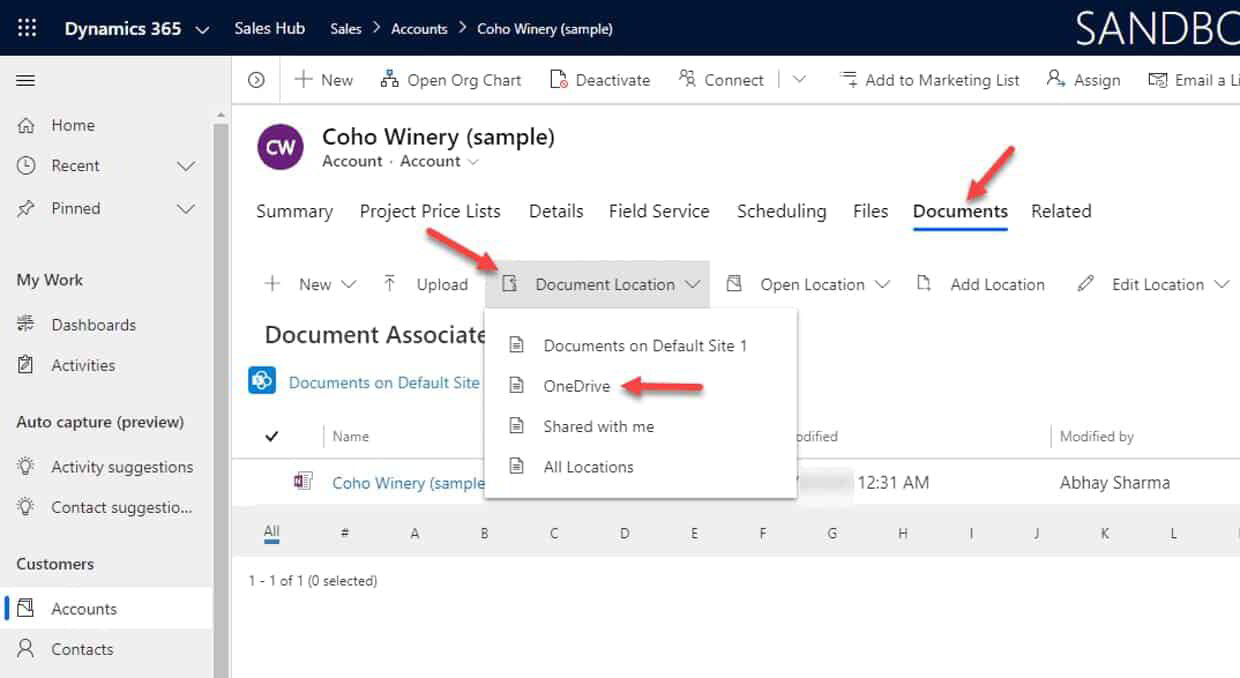Click the Open Org Chart icon
The height and width of the screenshot is (678, 1240).
point(388,79)
